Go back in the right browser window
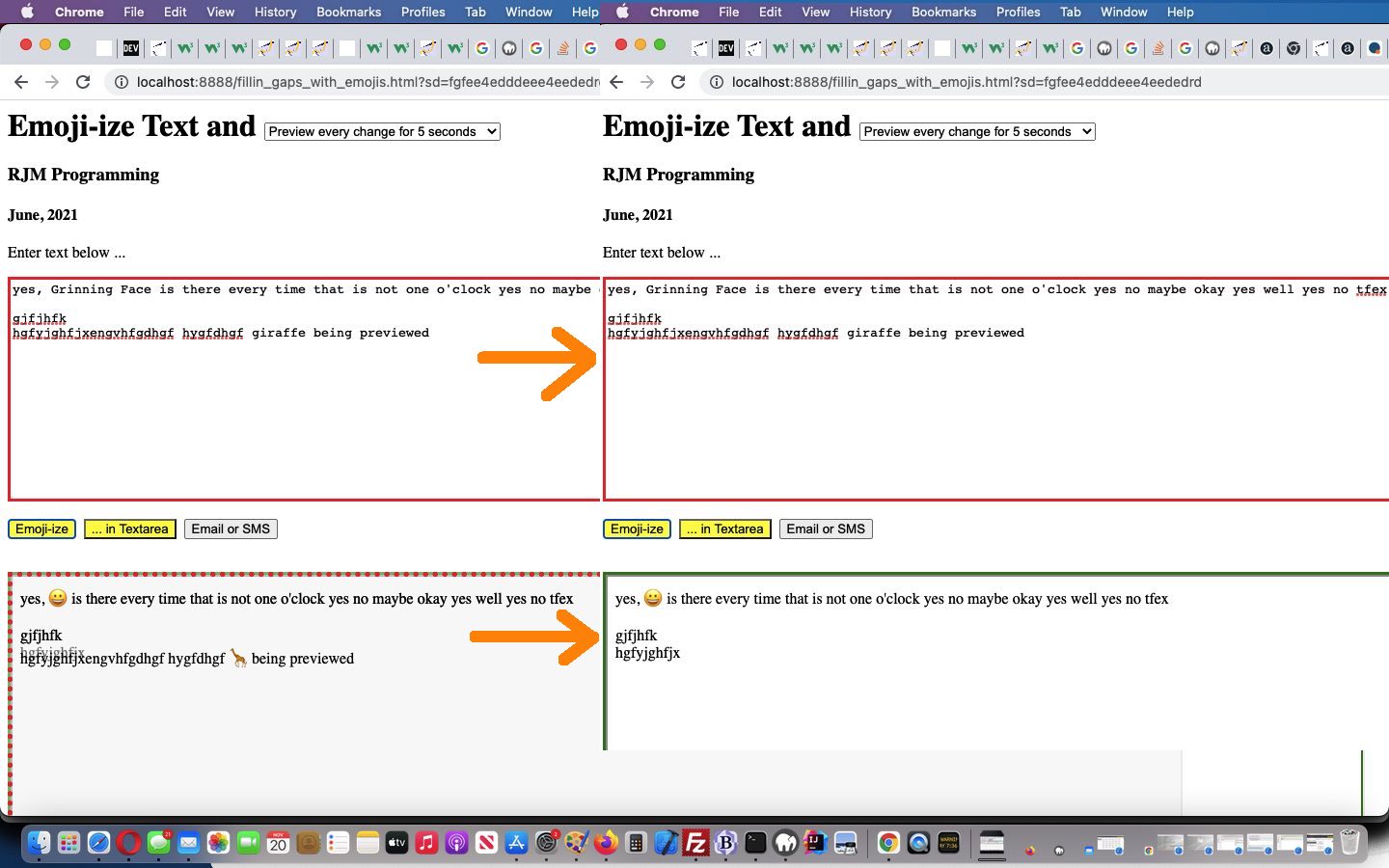 (x=616, y=82)
